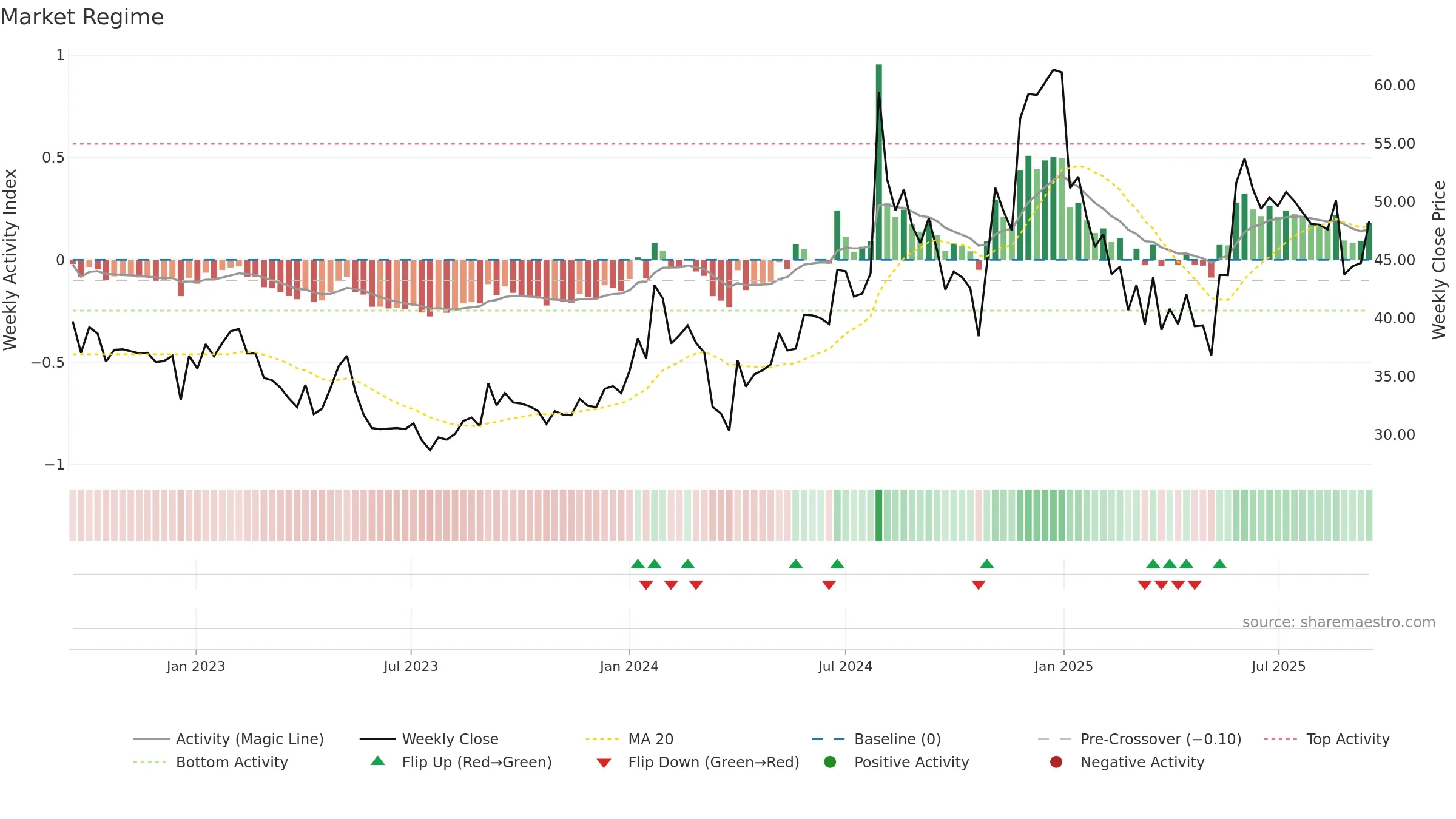Click the first red flip-down triangle, January 2024
The height and width of the screenshot is (819, 1456).
pyautogui.click(x=646, y=585)
